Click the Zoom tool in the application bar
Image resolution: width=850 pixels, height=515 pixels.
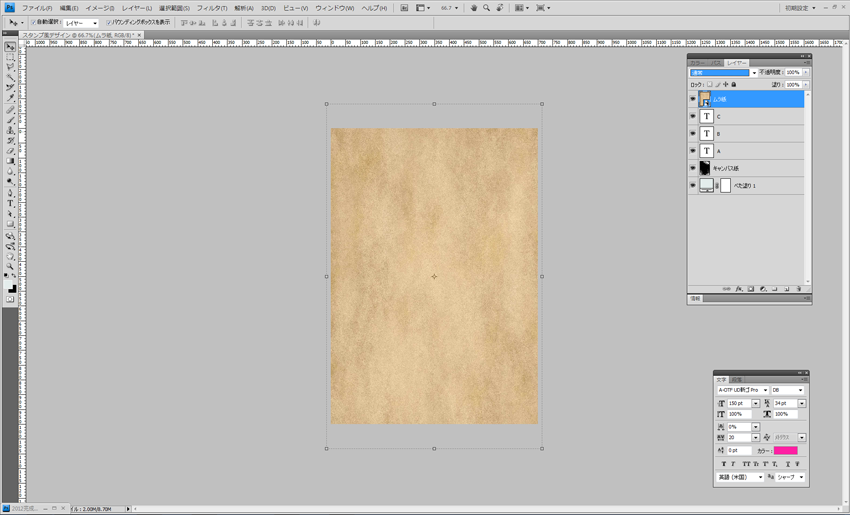coord(487,7)
